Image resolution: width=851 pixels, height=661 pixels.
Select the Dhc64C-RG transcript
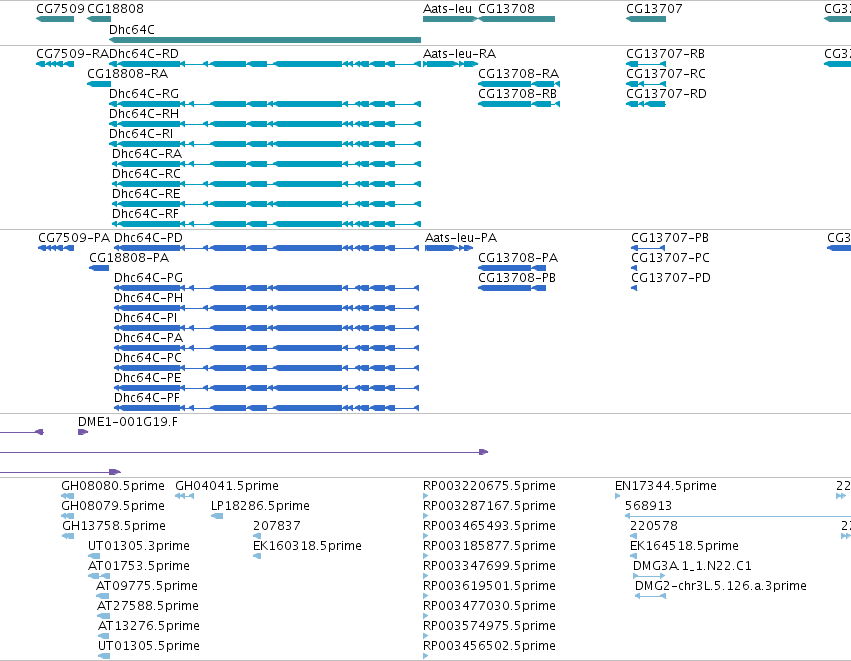[x=265, y=104]
